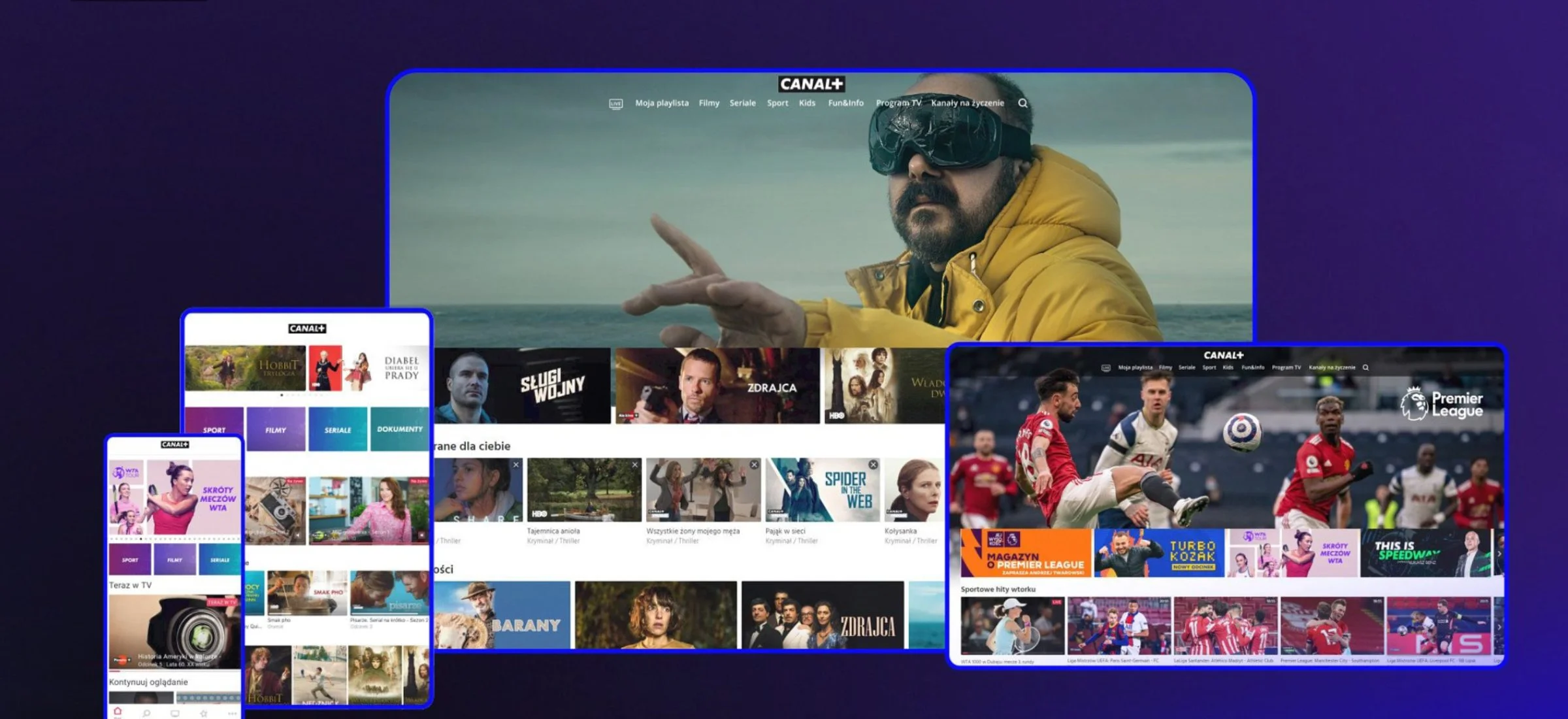Select Program TV on the sports tablet menu
This screenshot has height=719, width=1568.
click(1286, 367)
